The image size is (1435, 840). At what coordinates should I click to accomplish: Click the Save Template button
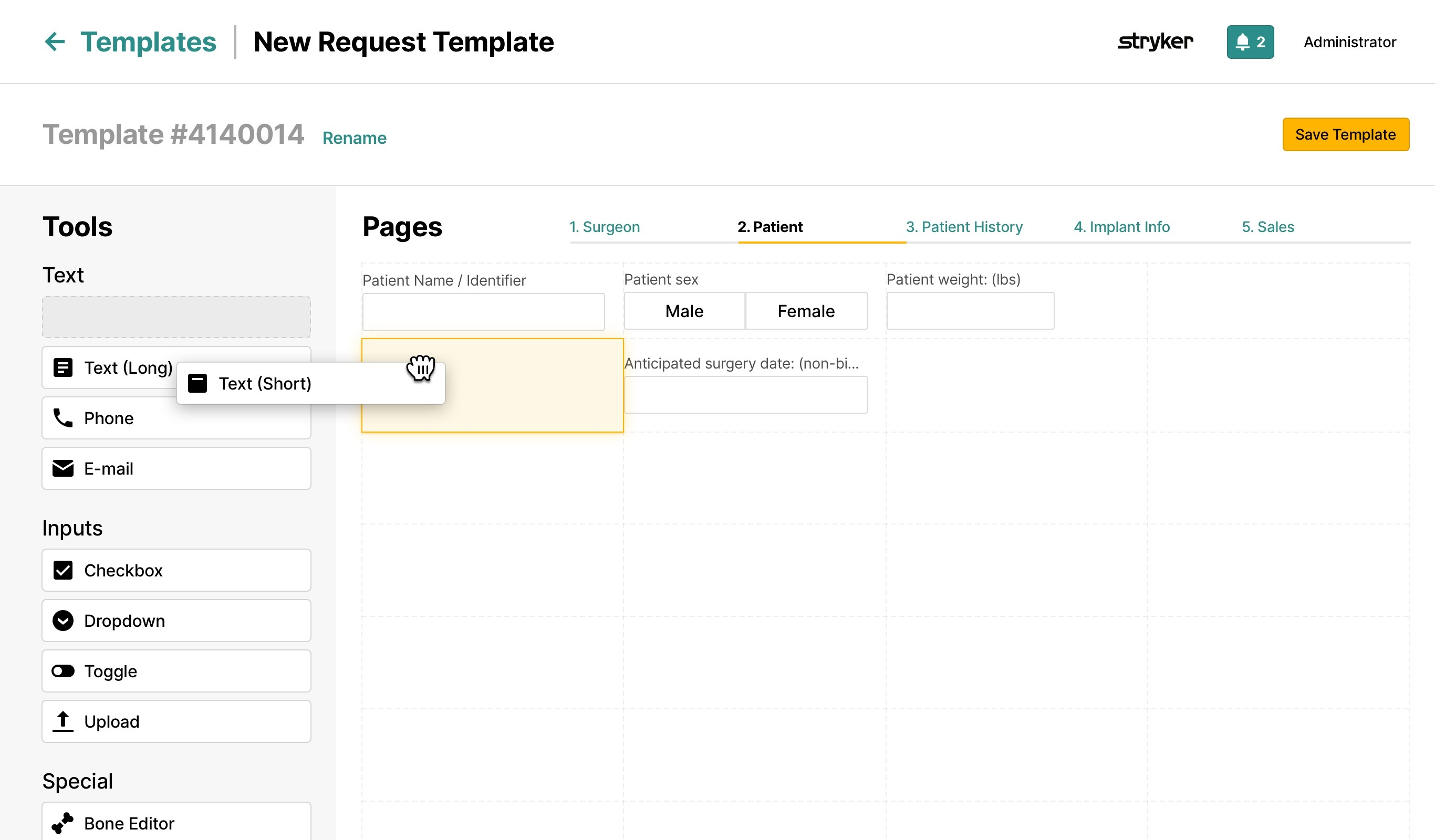pos(1345,134)
